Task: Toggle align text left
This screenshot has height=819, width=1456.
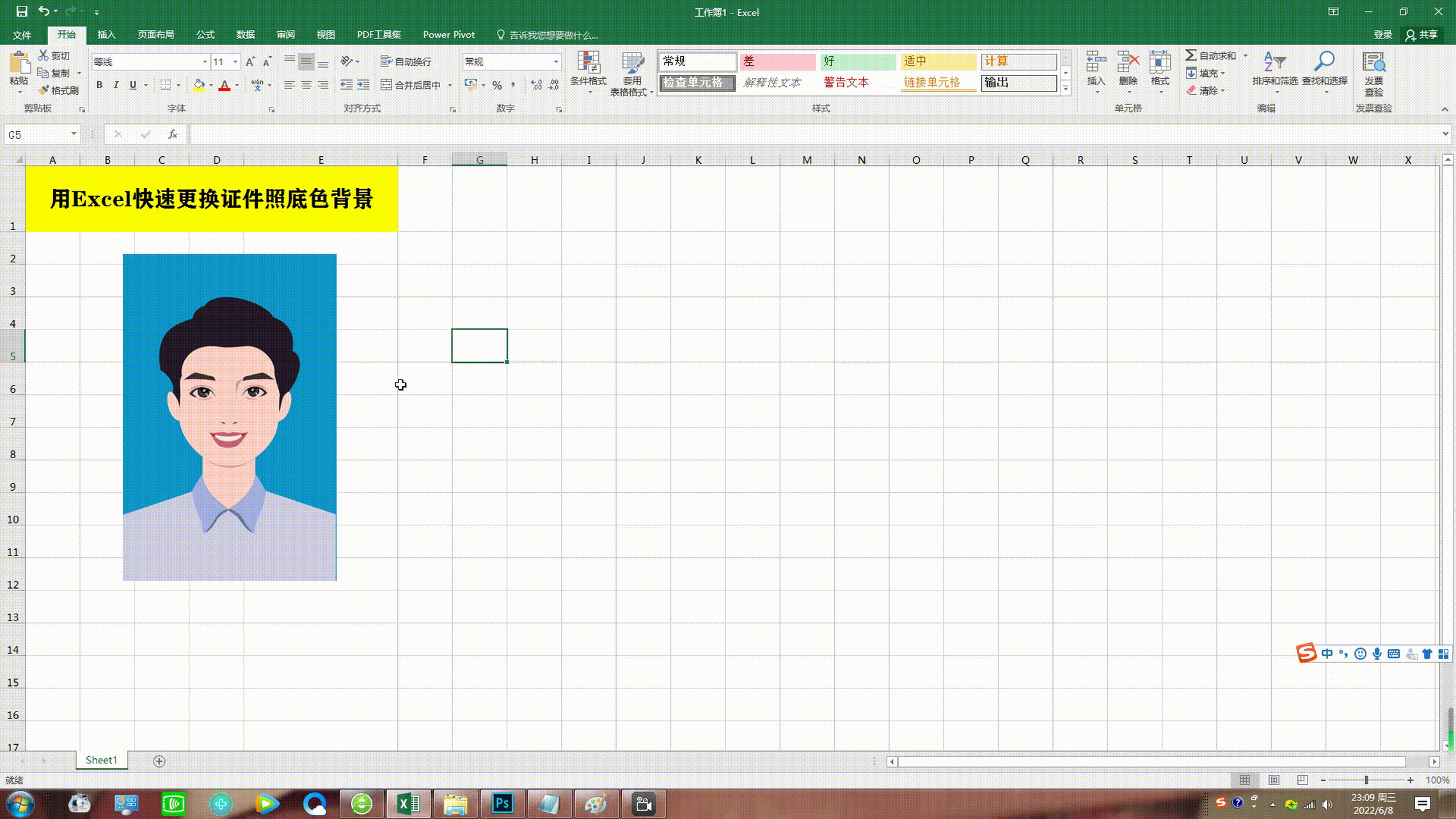Action: coord(289,85)
